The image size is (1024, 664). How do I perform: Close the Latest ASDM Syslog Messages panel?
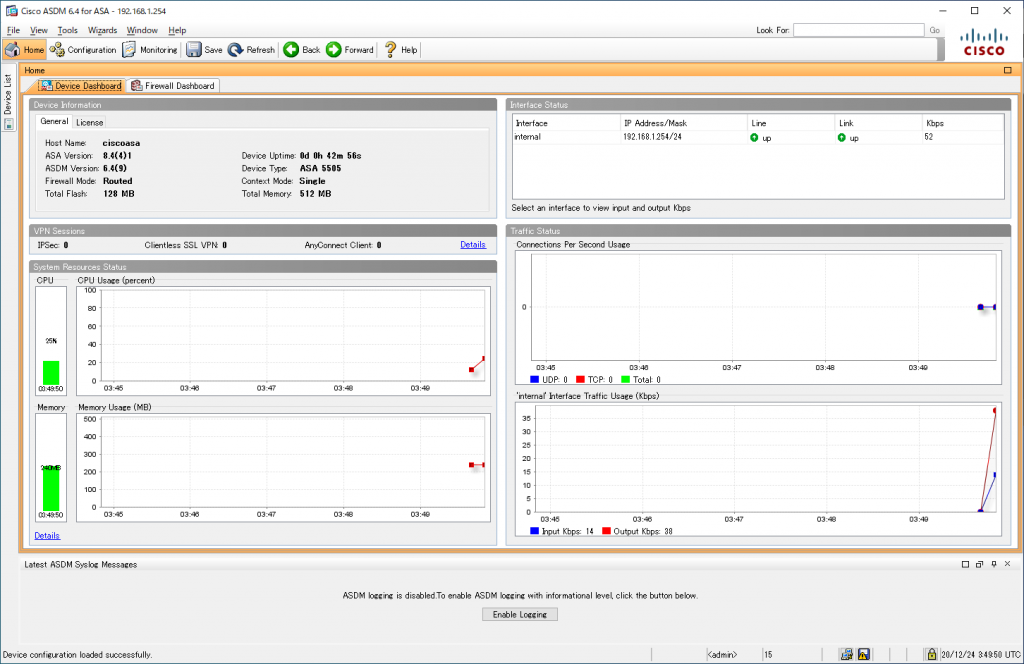pos(1008,563)
